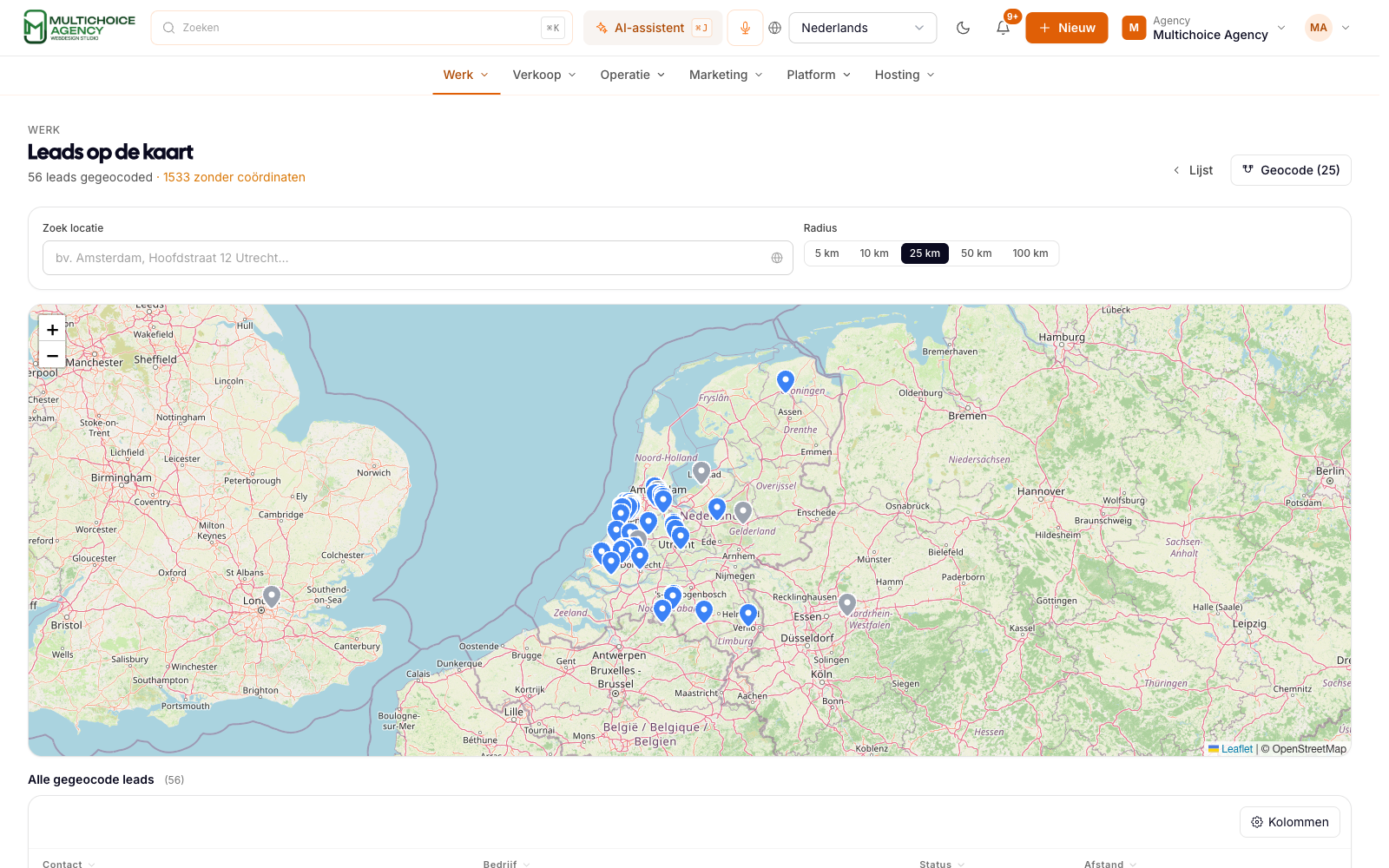Screen dimensions: 1389x868
Task: Open the Verkoop menu
Action: (x=544, y=75)
